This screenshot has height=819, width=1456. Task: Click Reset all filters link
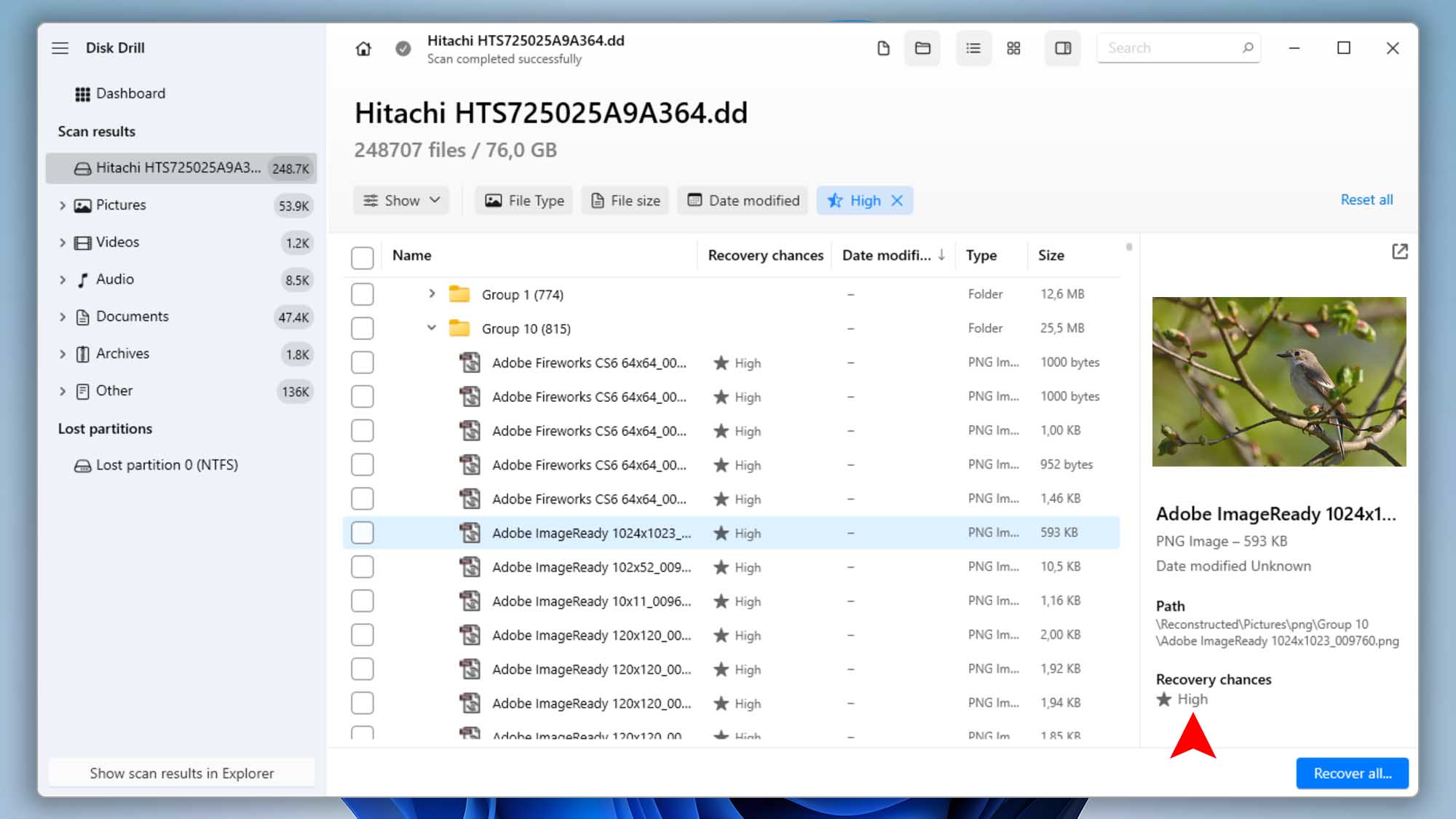(x=1366, y=199)
